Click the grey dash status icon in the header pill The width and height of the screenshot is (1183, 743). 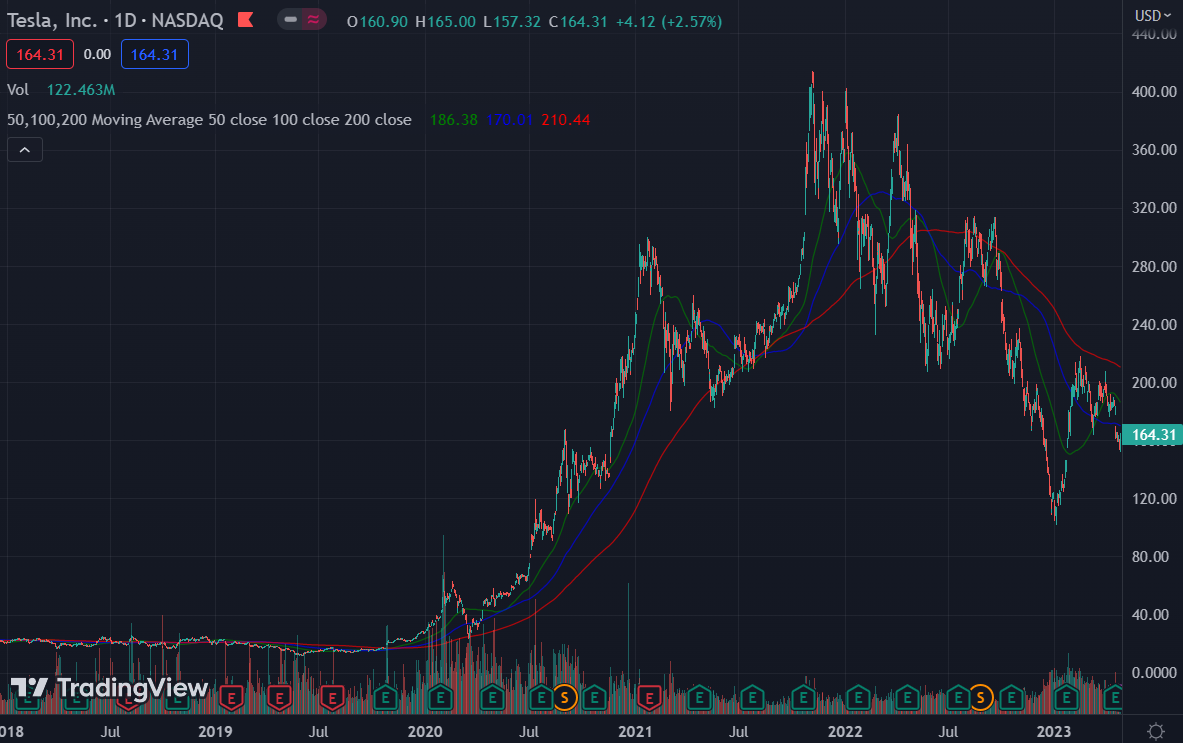coord(290,20)
